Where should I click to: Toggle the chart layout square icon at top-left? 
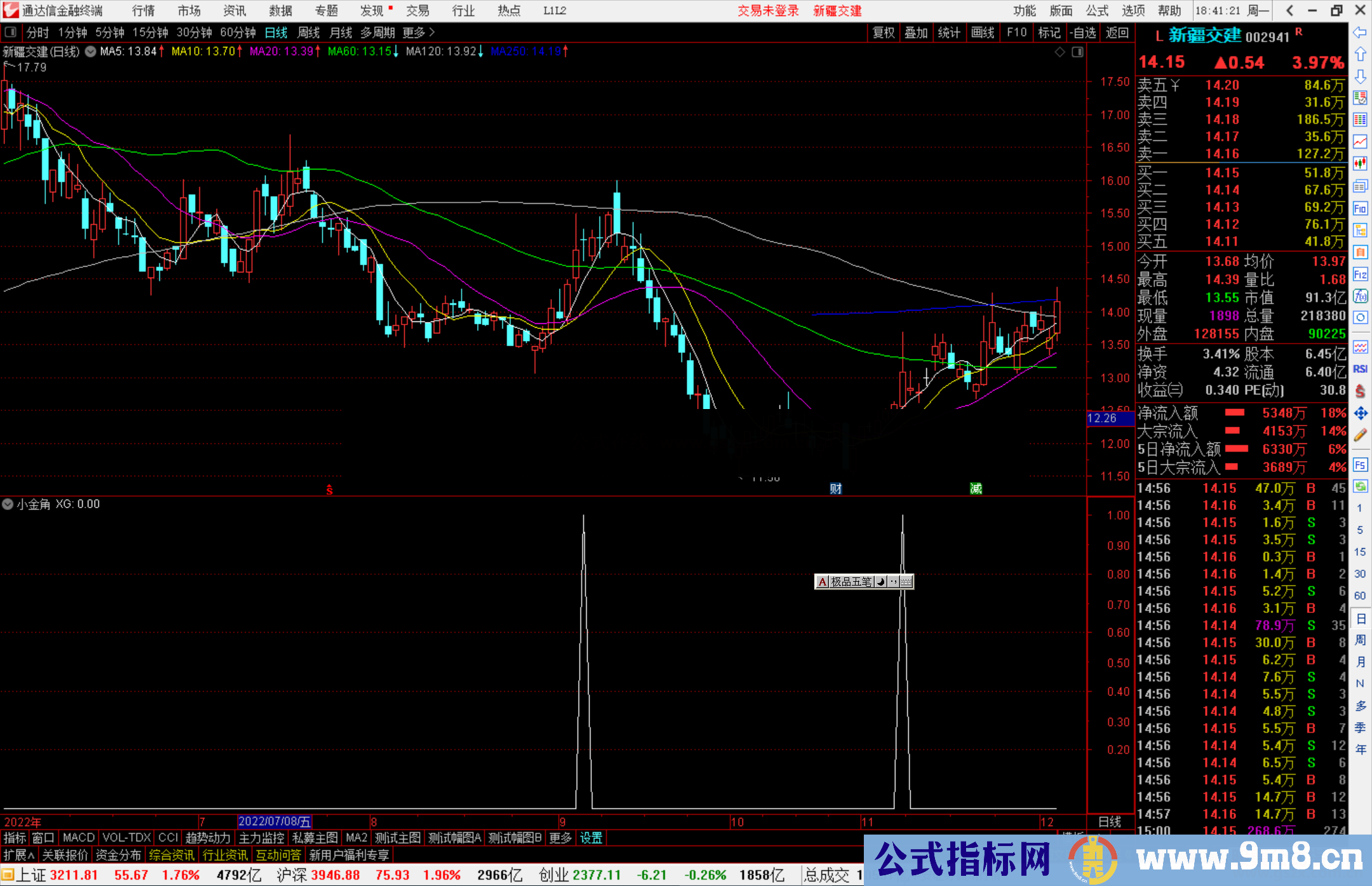coord(11,32)
